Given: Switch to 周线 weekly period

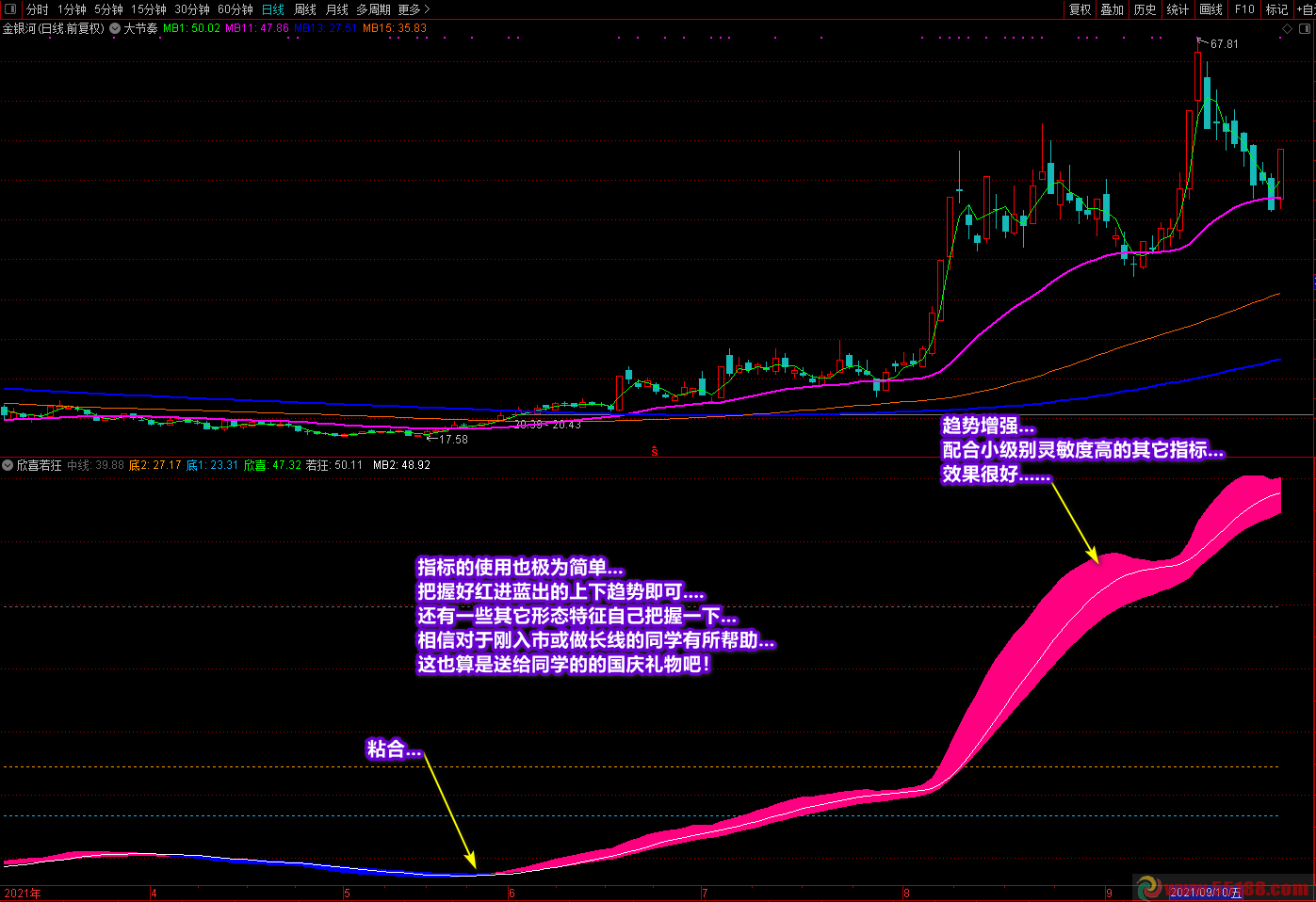Looking at the screenshot, I should (305, 9).
